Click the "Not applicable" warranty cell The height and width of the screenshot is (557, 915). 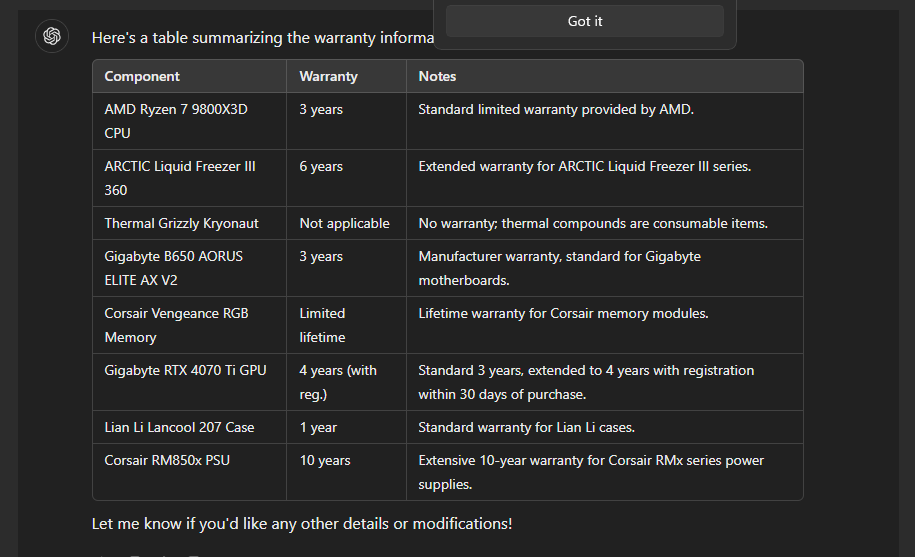(x=347, y=223)
